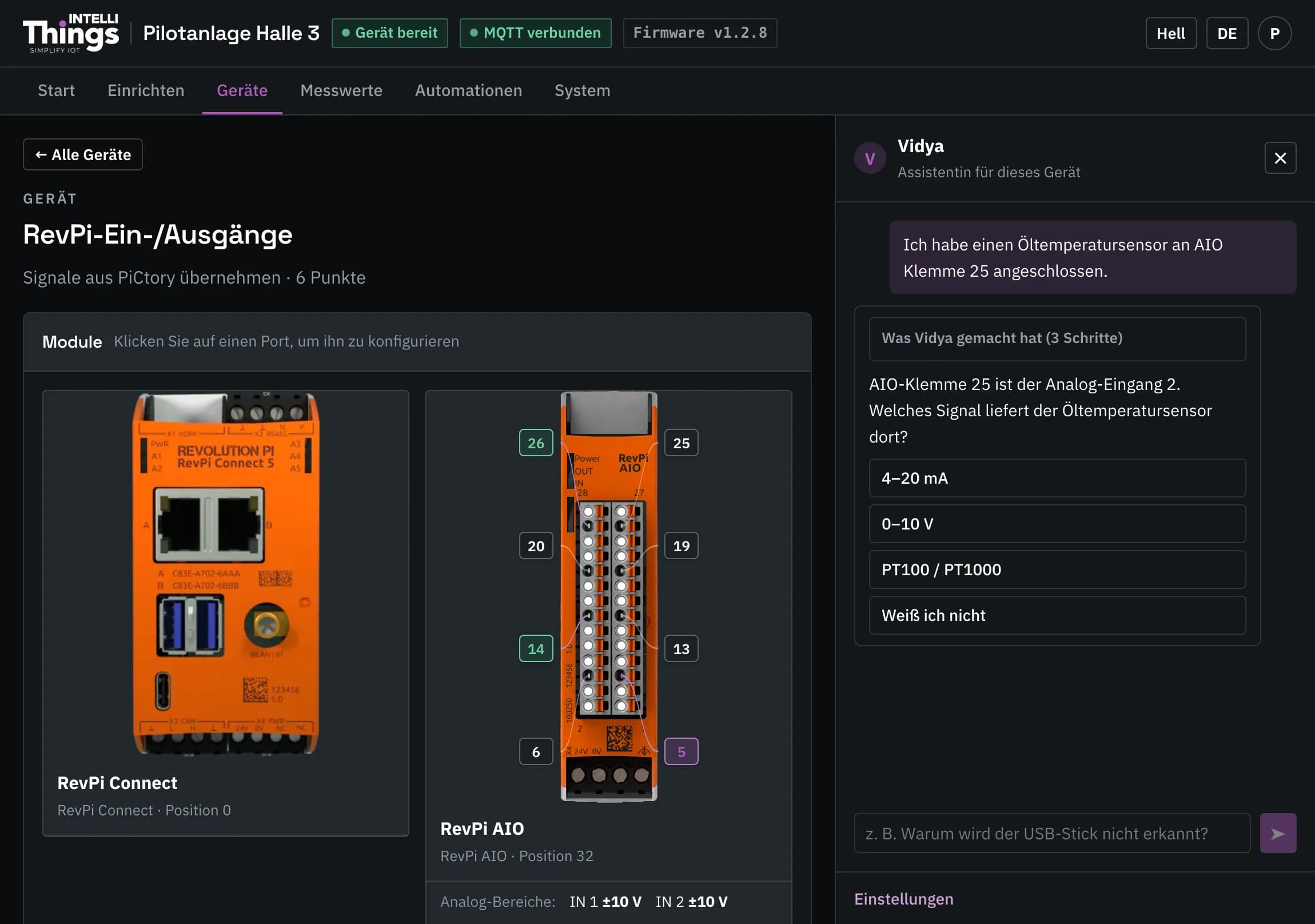Open the System tab

tap(582, 90)
